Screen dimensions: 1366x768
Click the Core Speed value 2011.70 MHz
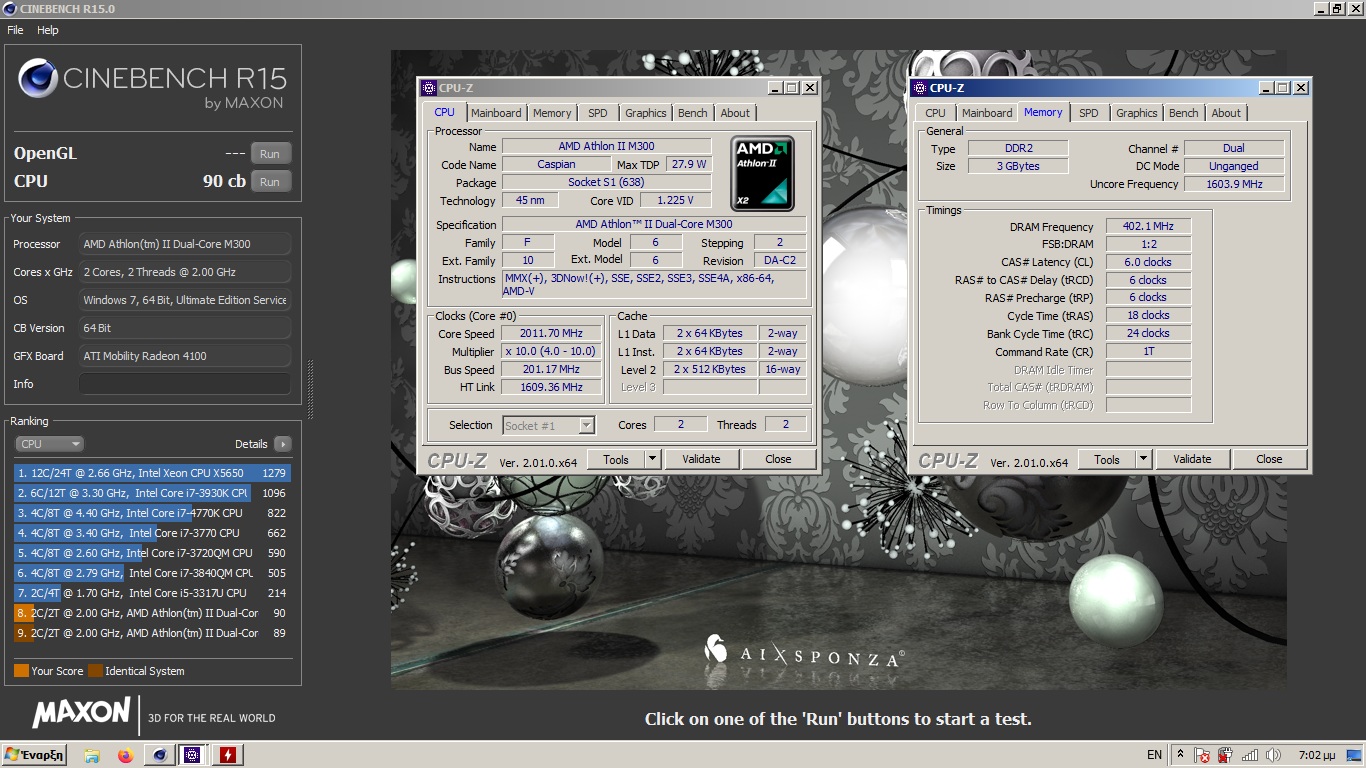(x=551, y=334)
